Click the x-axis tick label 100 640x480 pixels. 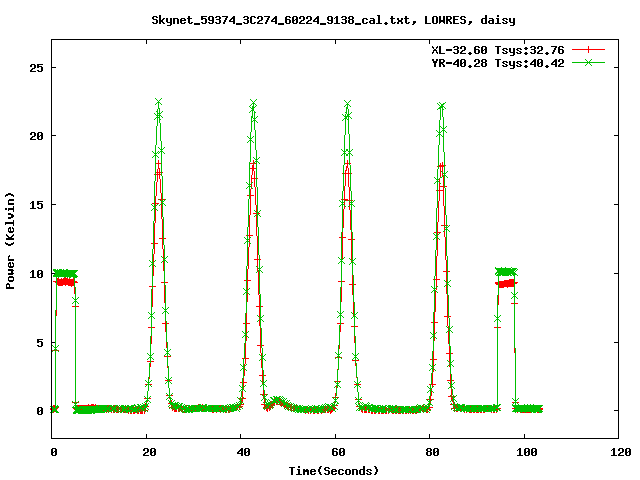(x=527, y=452)
